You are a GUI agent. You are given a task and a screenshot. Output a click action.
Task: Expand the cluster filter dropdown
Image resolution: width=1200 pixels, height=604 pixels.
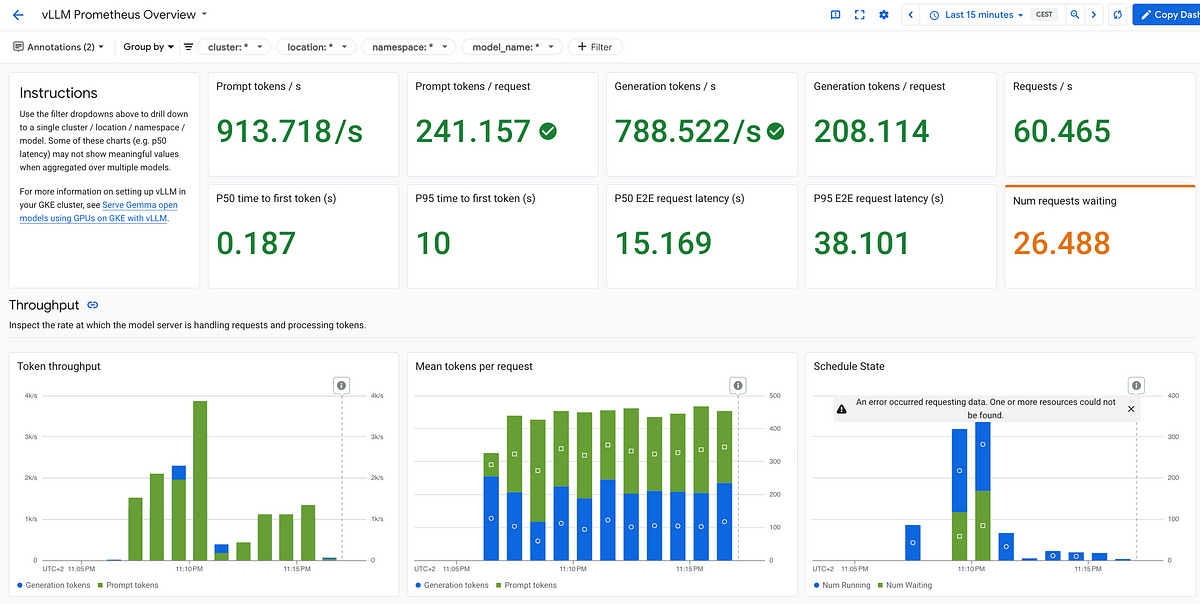point(236,47)
